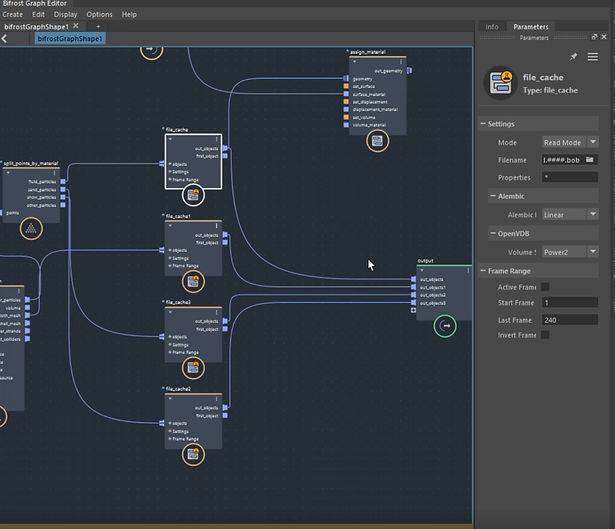The width and height of the screenshot is (615, 529).
Task: Expand Frame Range on file_cache1 node
Action: pyautogui.click(x=170, y=266)
